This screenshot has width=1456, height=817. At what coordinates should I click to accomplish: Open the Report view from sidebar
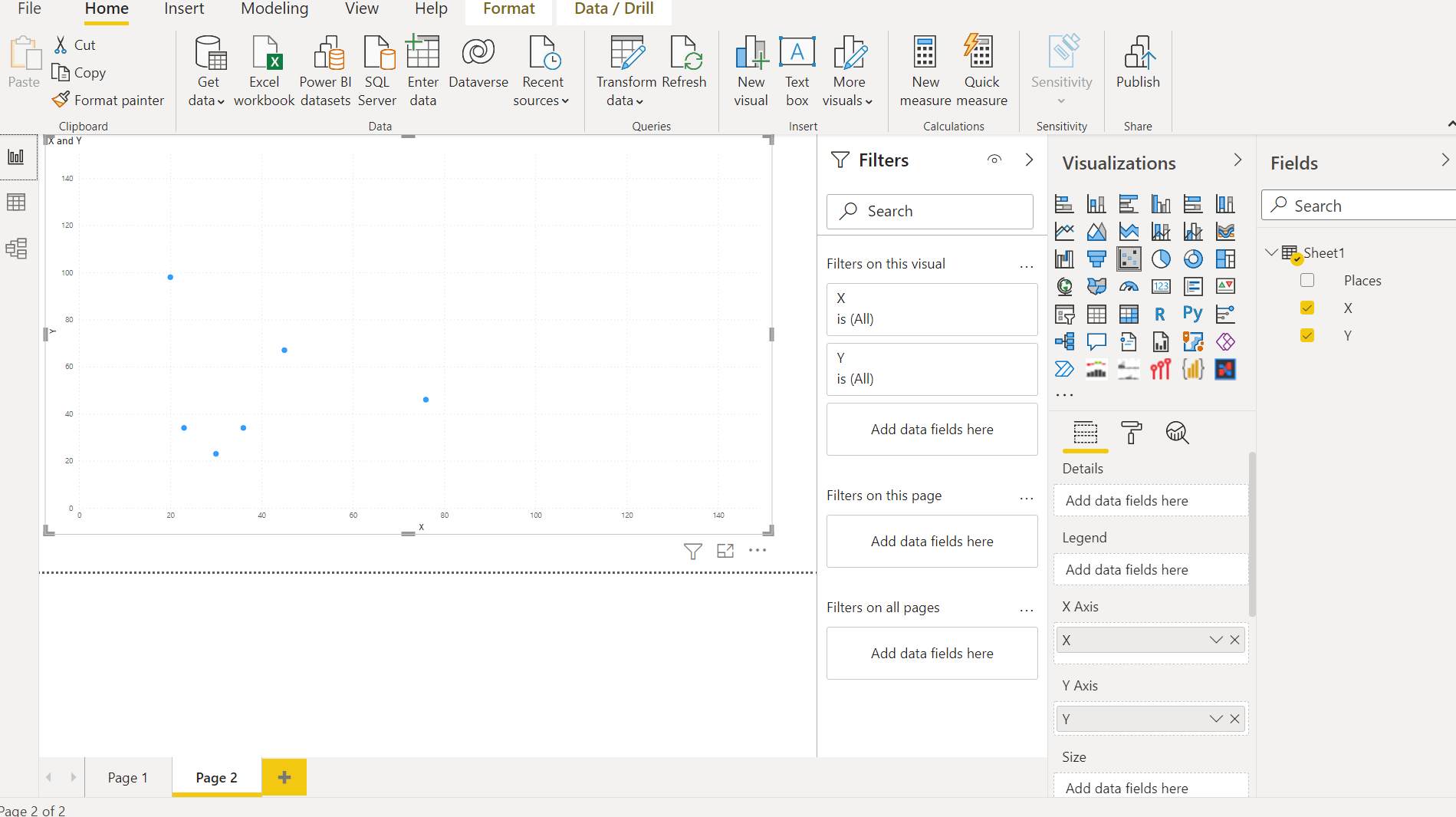16,157
